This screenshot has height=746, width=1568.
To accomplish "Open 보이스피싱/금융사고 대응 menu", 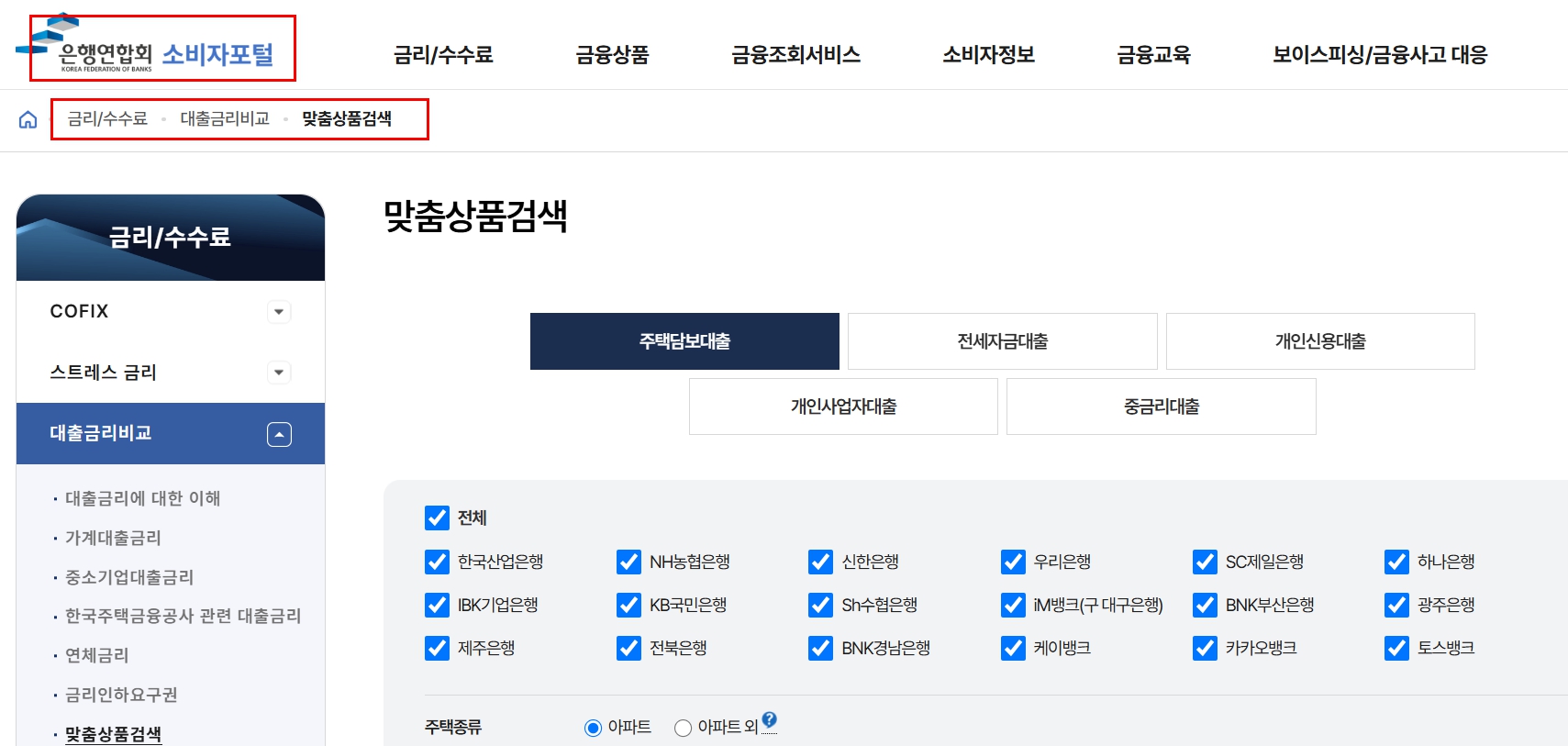I will coord(1380,55).
